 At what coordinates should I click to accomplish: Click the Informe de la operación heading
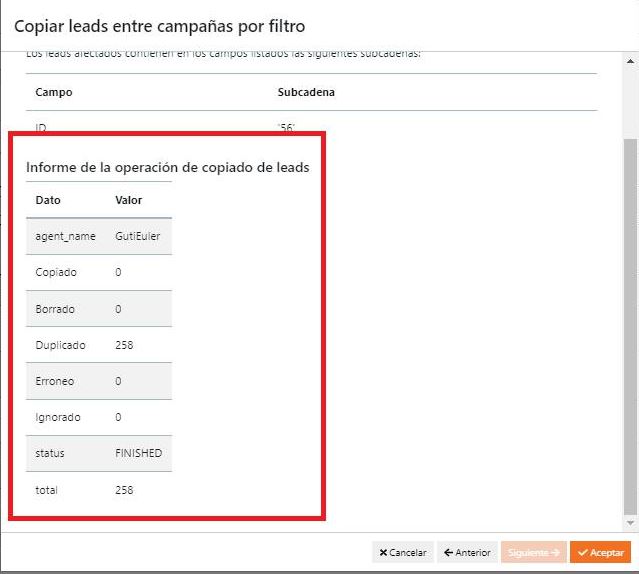167,167
